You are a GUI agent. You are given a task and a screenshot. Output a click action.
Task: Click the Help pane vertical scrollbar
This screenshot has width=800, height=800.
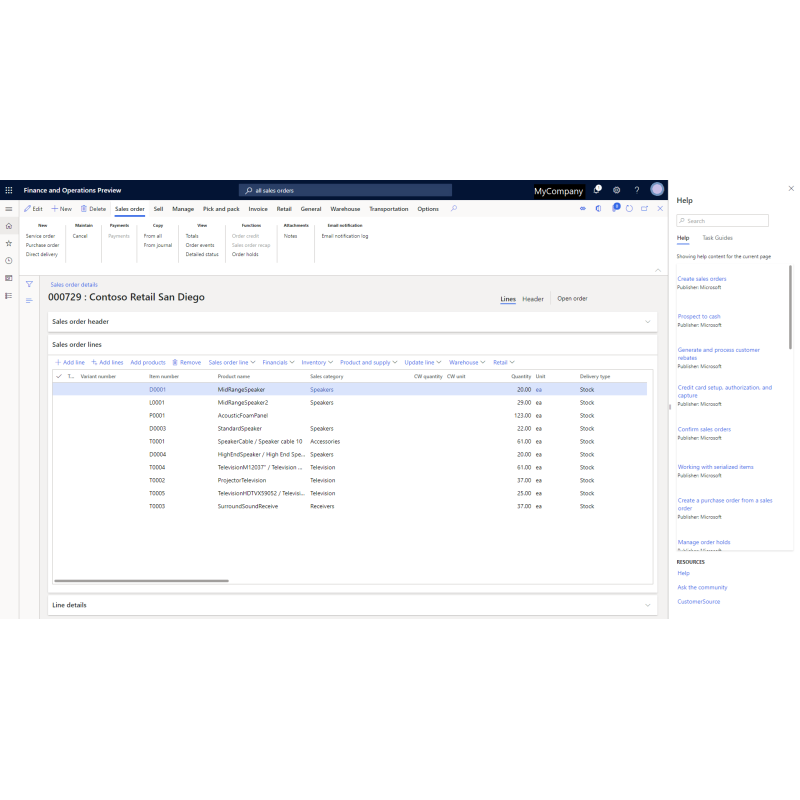click(790, 307)
